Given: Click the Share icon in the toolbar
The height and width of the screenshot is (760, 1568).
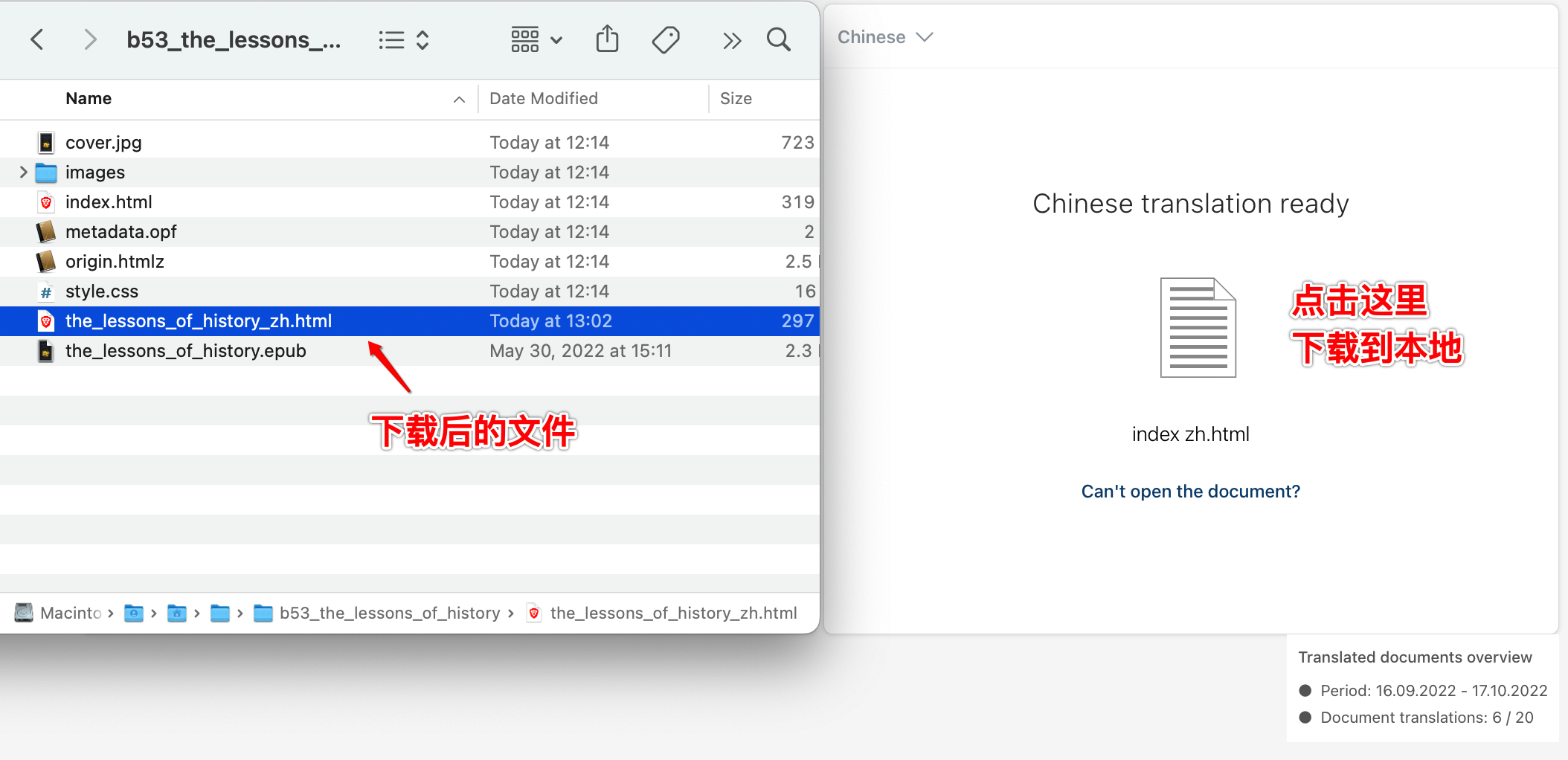Looking at the screenshot, I should pyautogui.click(x=608, y=39).
